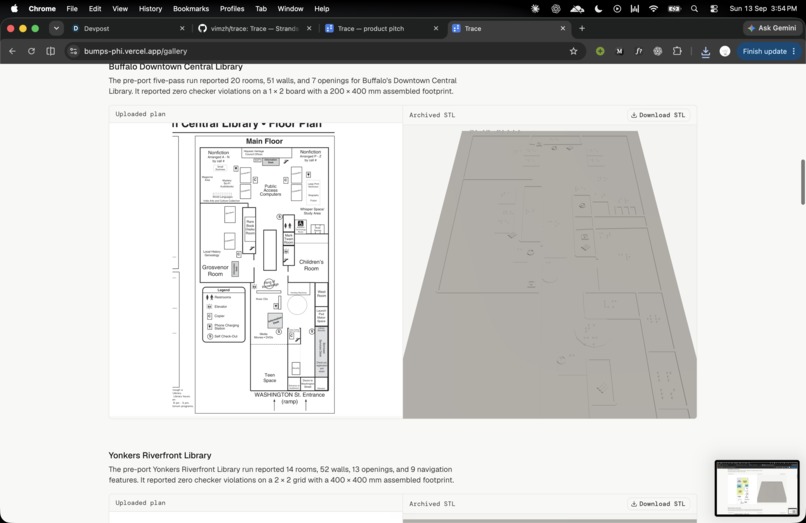Image resolution: width=806 pixels, height=523 pixels.
Task: View site information icon in address bar
Action: (x=74, y=51)
